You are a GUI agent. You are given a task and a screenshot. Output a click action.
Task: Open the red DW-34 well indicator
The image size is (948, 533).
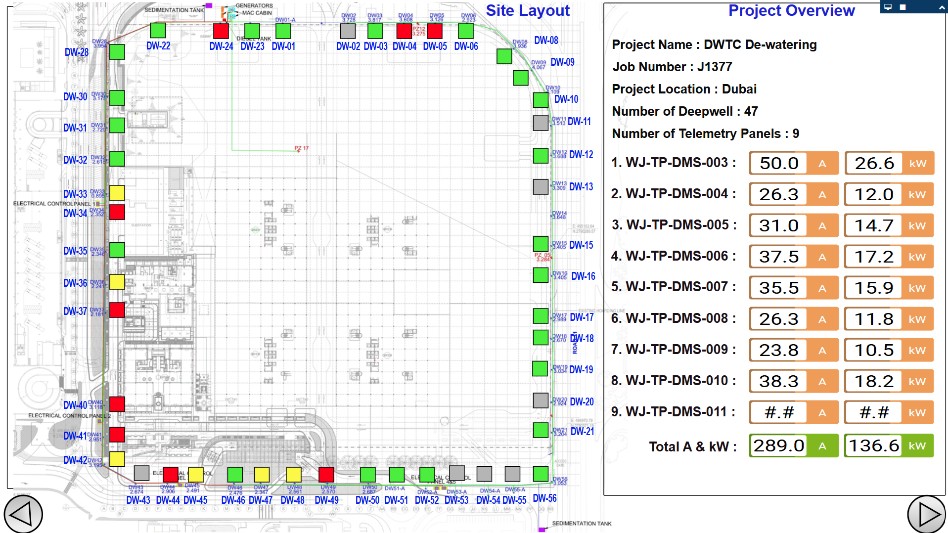pyautogui.click(x=117, y=212)
